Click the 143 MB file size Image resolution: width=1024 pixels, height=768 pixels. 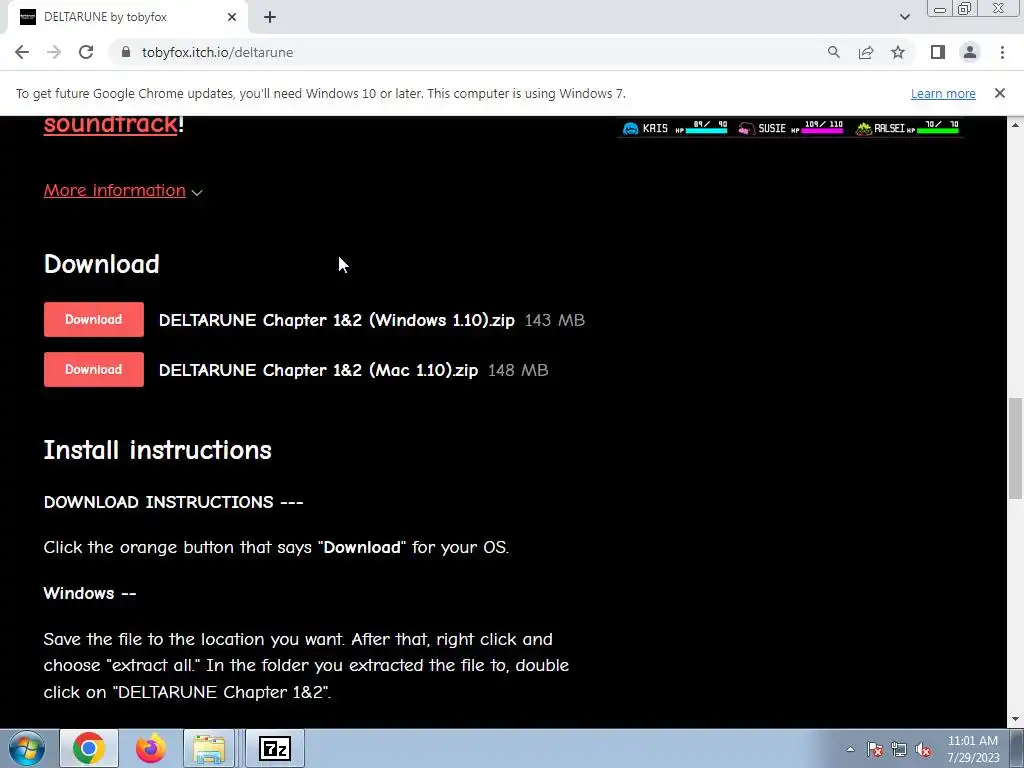pos(554,320)
